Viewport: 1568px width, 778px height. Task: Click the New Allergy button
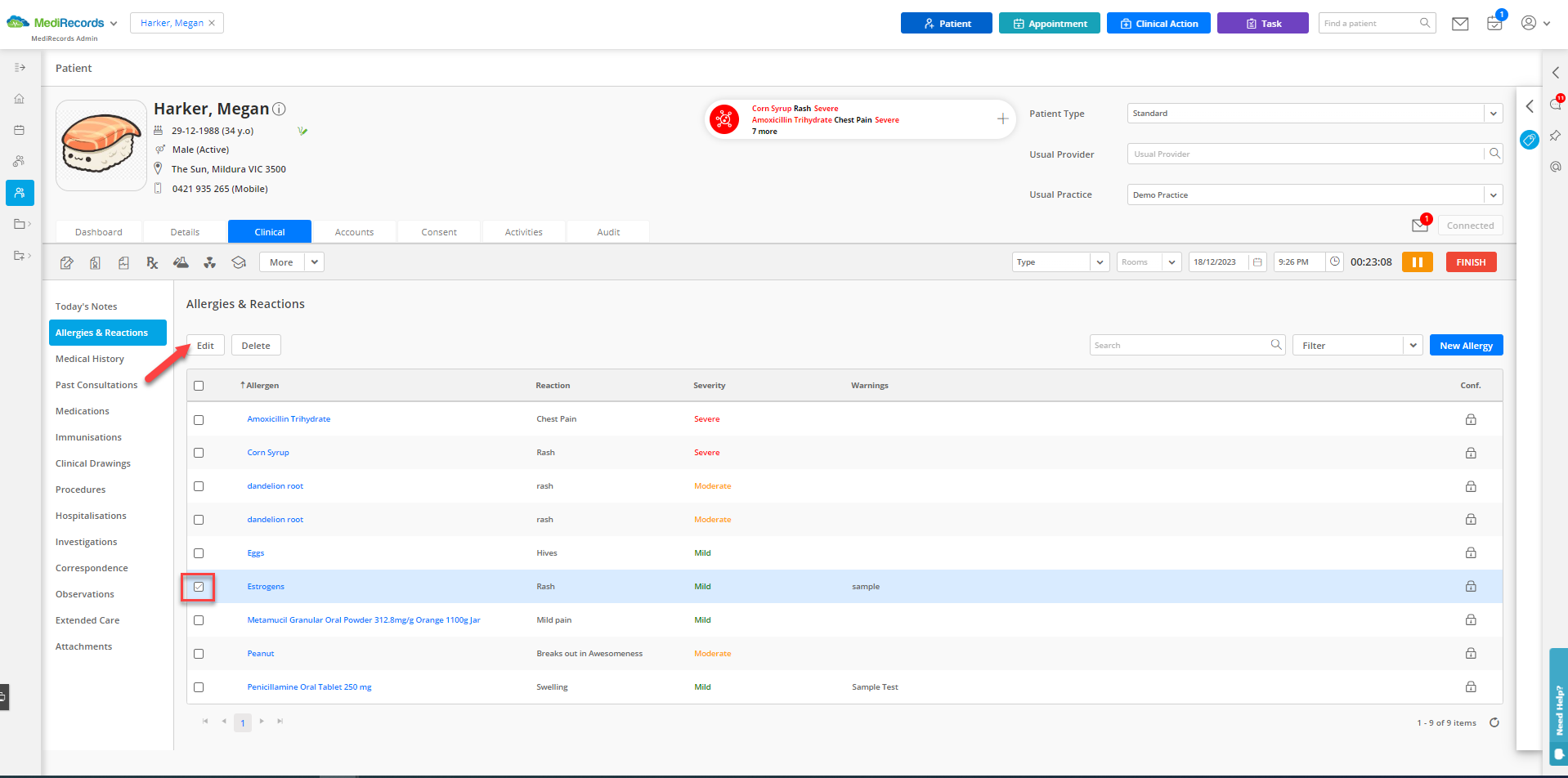pos(1466,346)
